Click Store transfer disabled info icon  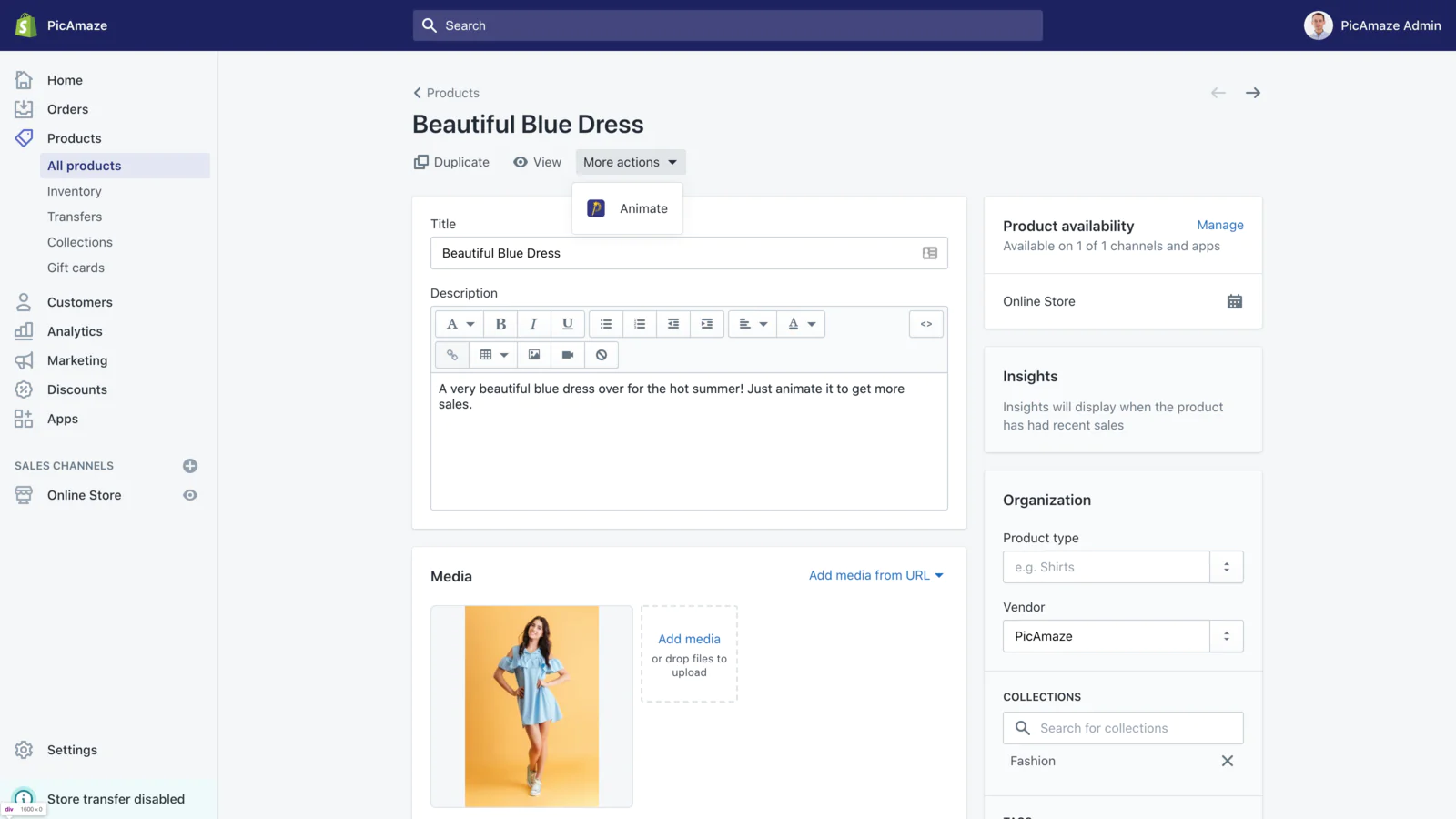[24, 799]
